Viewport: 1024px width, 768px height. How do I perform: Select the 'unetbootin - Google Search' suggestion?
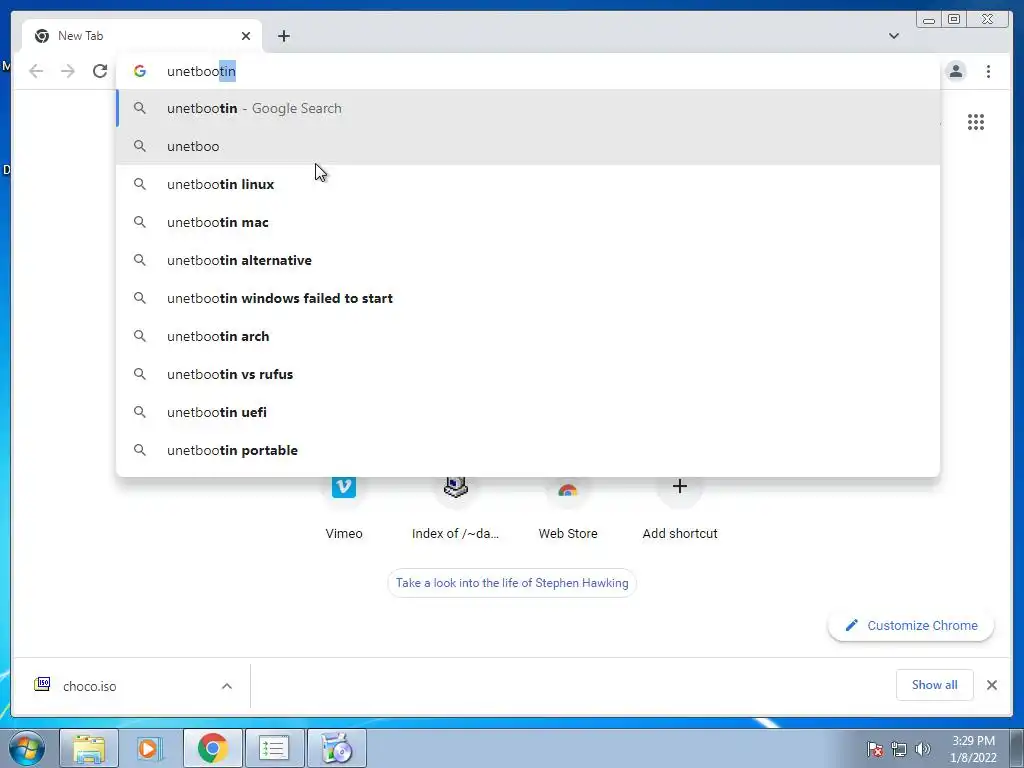[x=528, y=108]
